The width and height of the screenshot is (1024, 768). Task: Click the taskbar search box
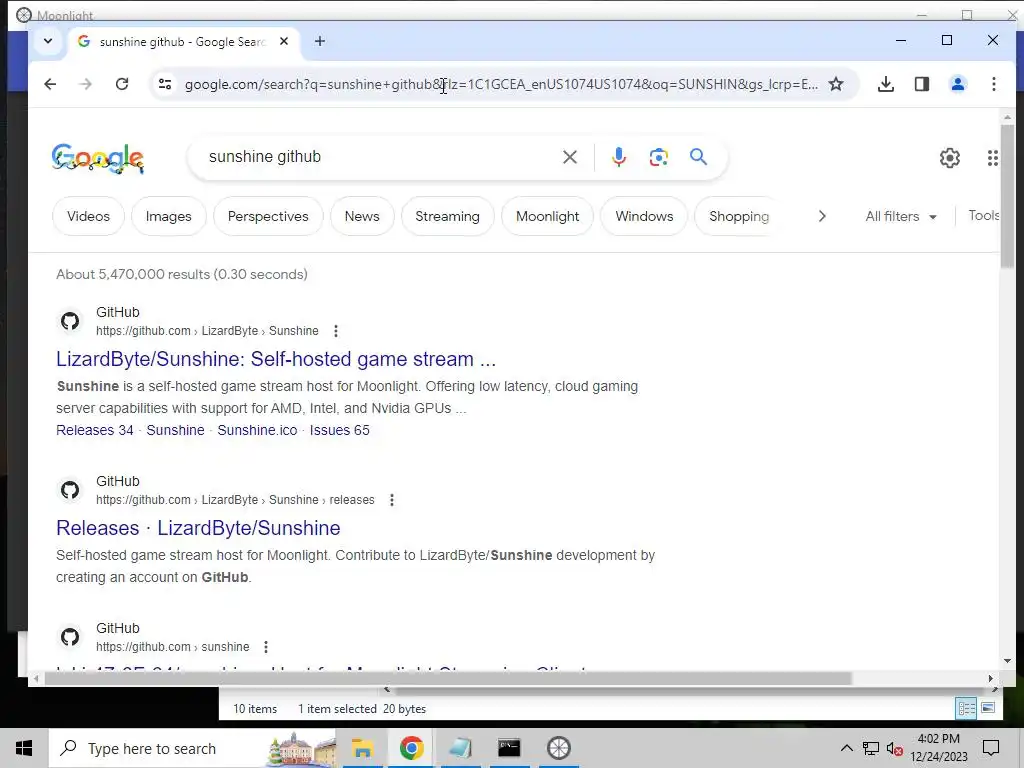click(193, 748)
